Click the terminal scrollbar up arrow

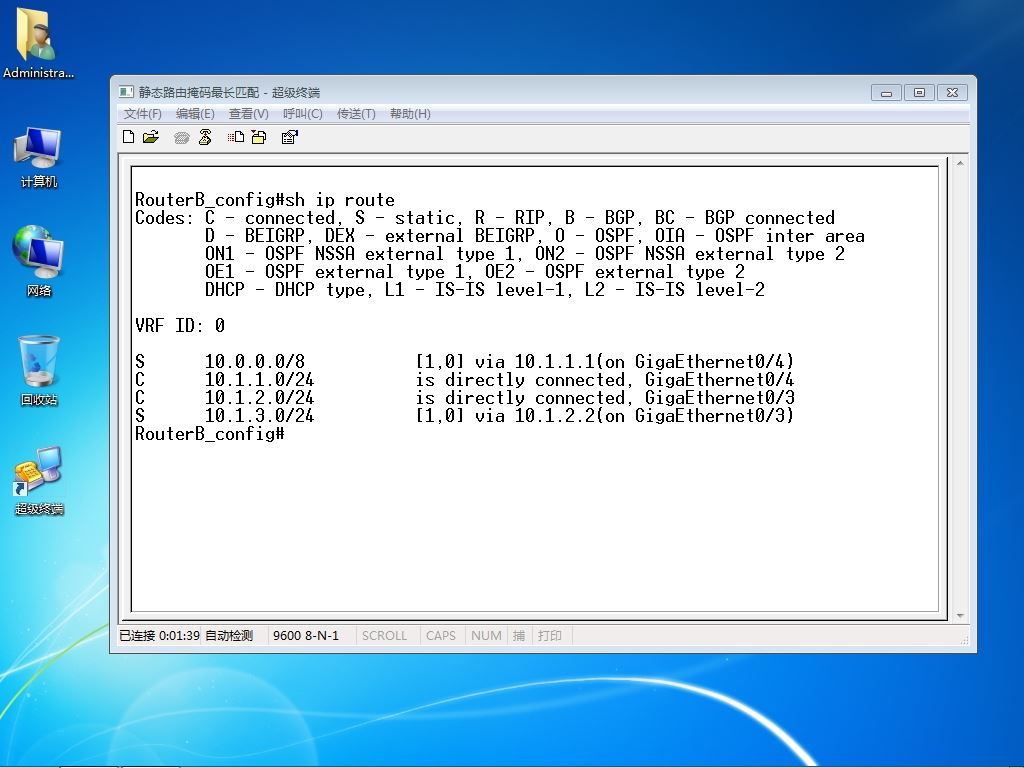tap(960, 163)
